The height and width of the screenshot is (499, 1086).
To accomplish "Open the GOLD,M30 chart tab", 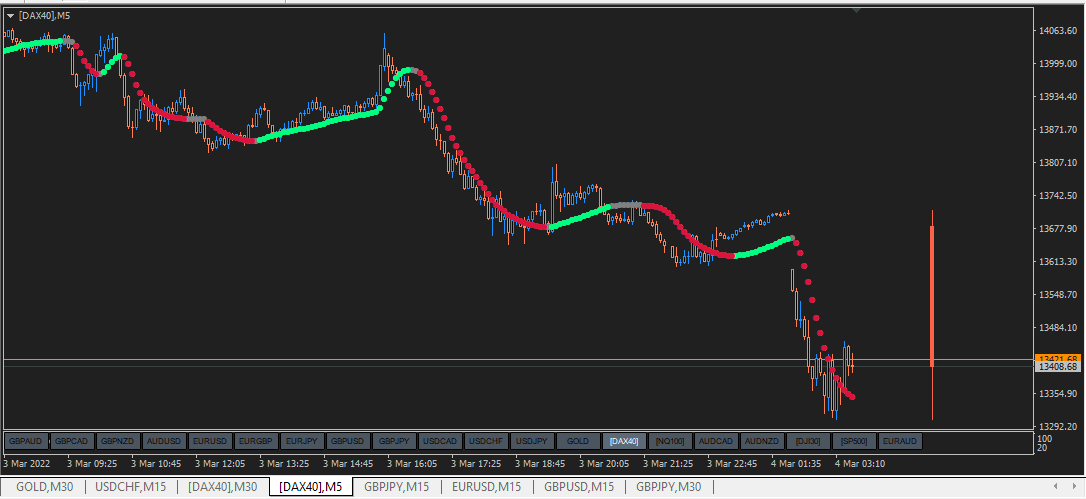I will [42, 487].
